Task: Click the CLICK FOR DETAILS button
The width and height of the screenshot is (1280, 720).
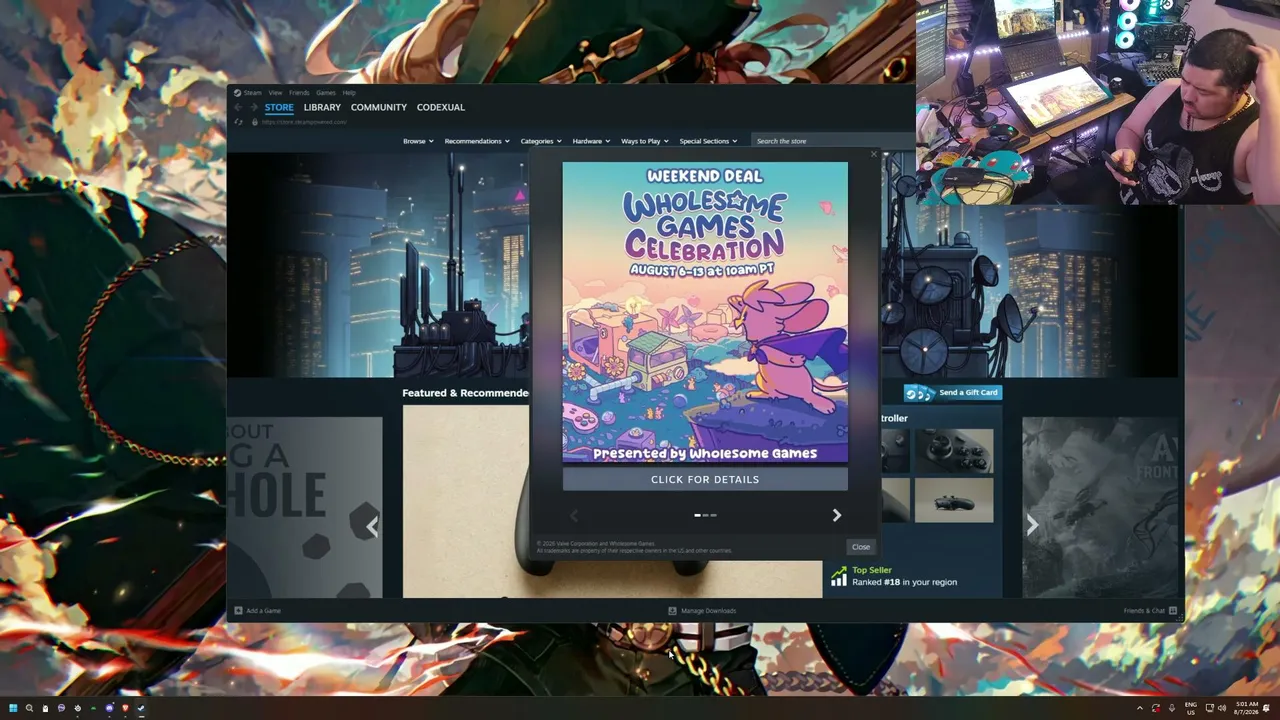Action: [x=705, y=479]
